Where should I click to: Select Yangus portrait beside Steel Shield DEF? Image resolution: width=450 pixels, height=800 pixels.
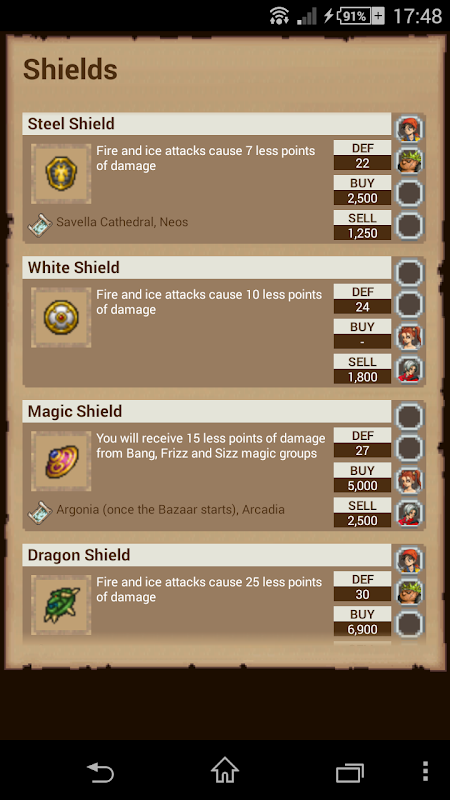410,161
